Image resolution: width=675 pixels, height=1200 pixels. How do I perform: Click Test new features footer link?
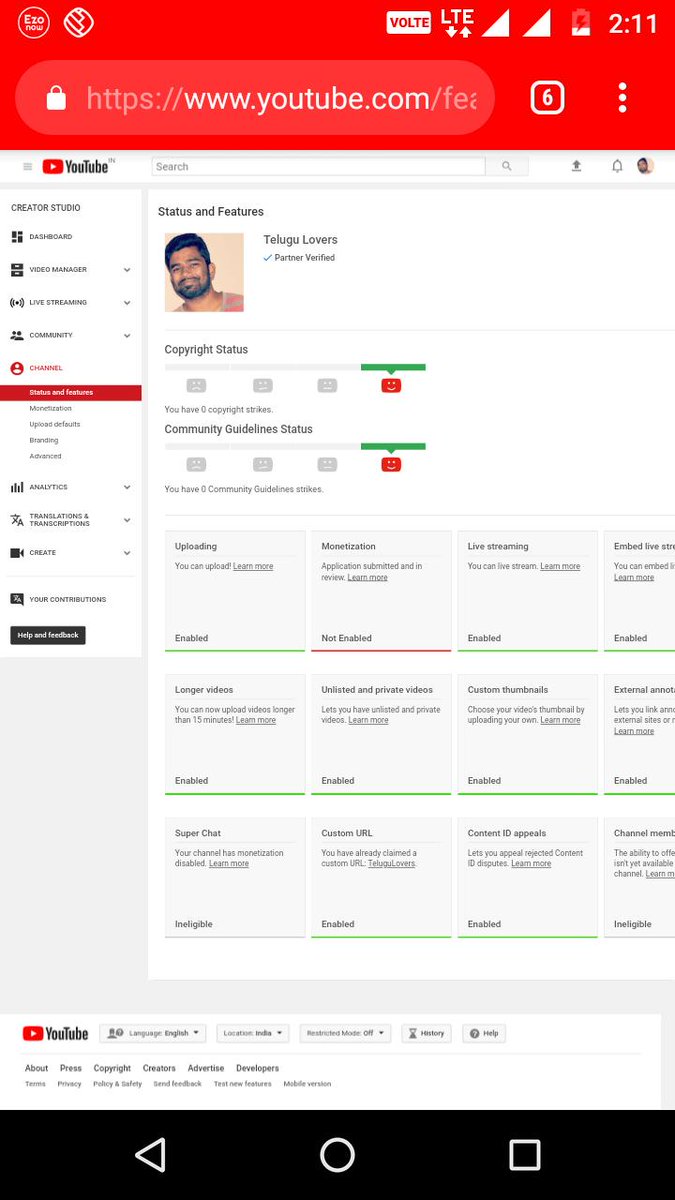(243, 1084)
